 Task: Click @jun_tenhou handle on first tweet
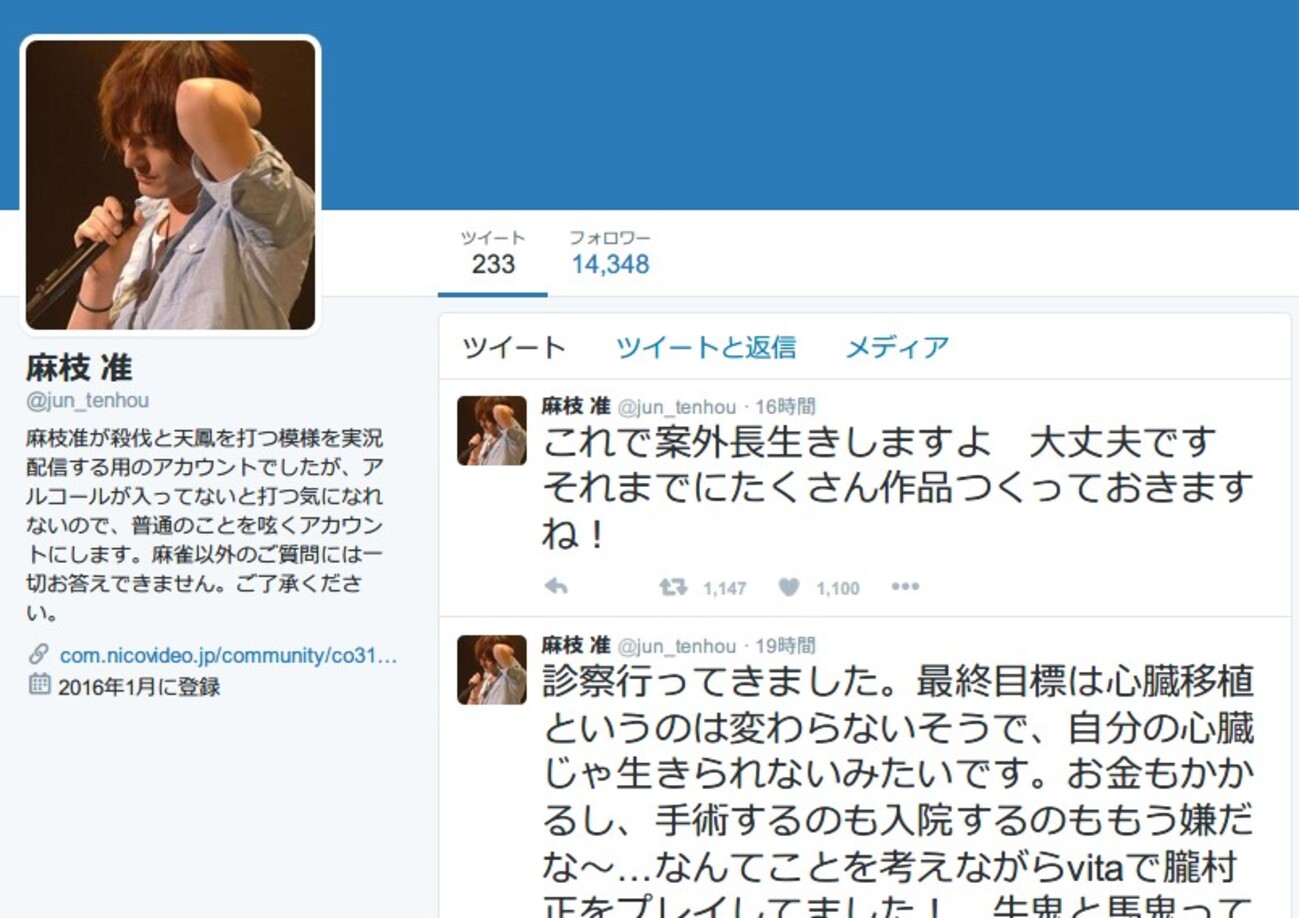click(x=676, y=407)
